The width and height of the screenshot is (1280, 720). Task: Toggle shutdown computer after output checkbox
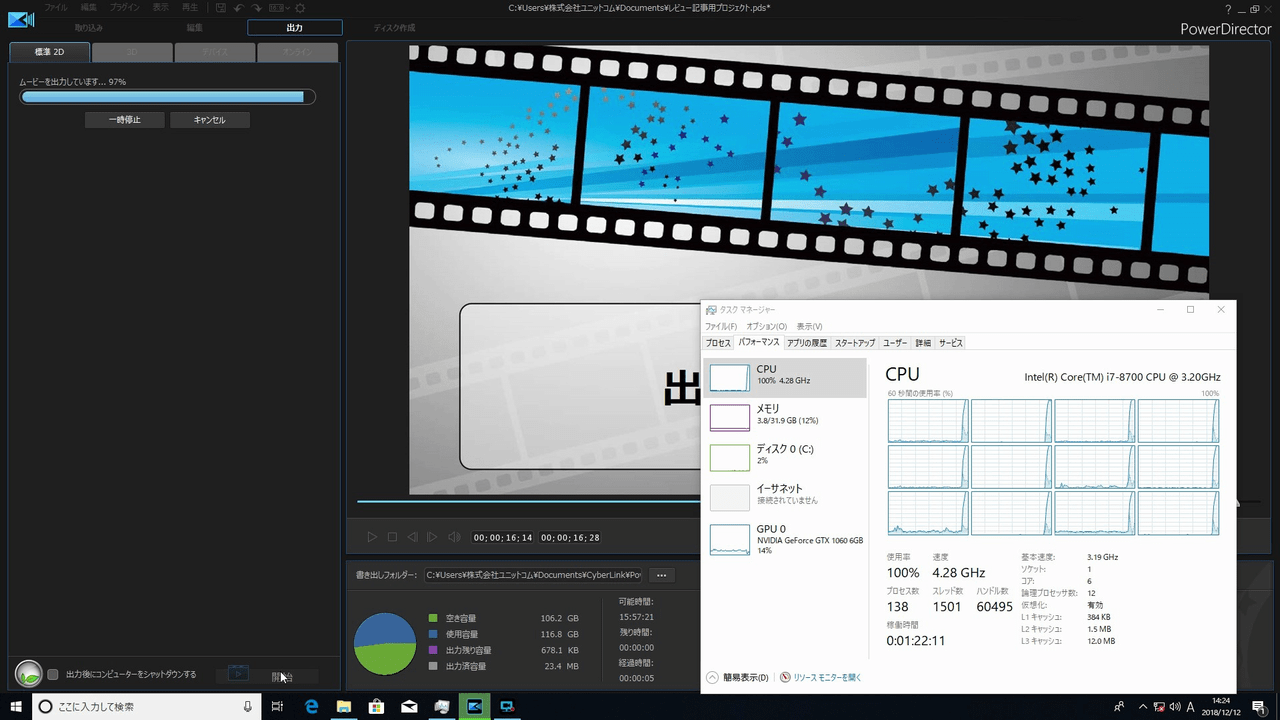click(53, 675)
